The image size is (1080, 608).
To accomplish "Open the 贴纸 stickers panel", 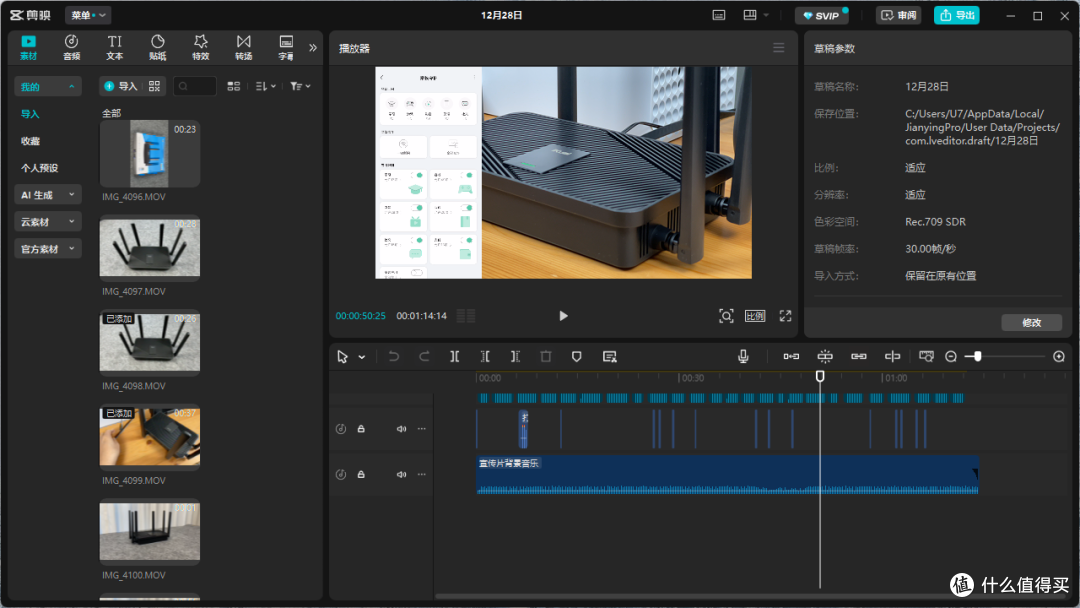I will pyautogui.click(x=158, y=48).
